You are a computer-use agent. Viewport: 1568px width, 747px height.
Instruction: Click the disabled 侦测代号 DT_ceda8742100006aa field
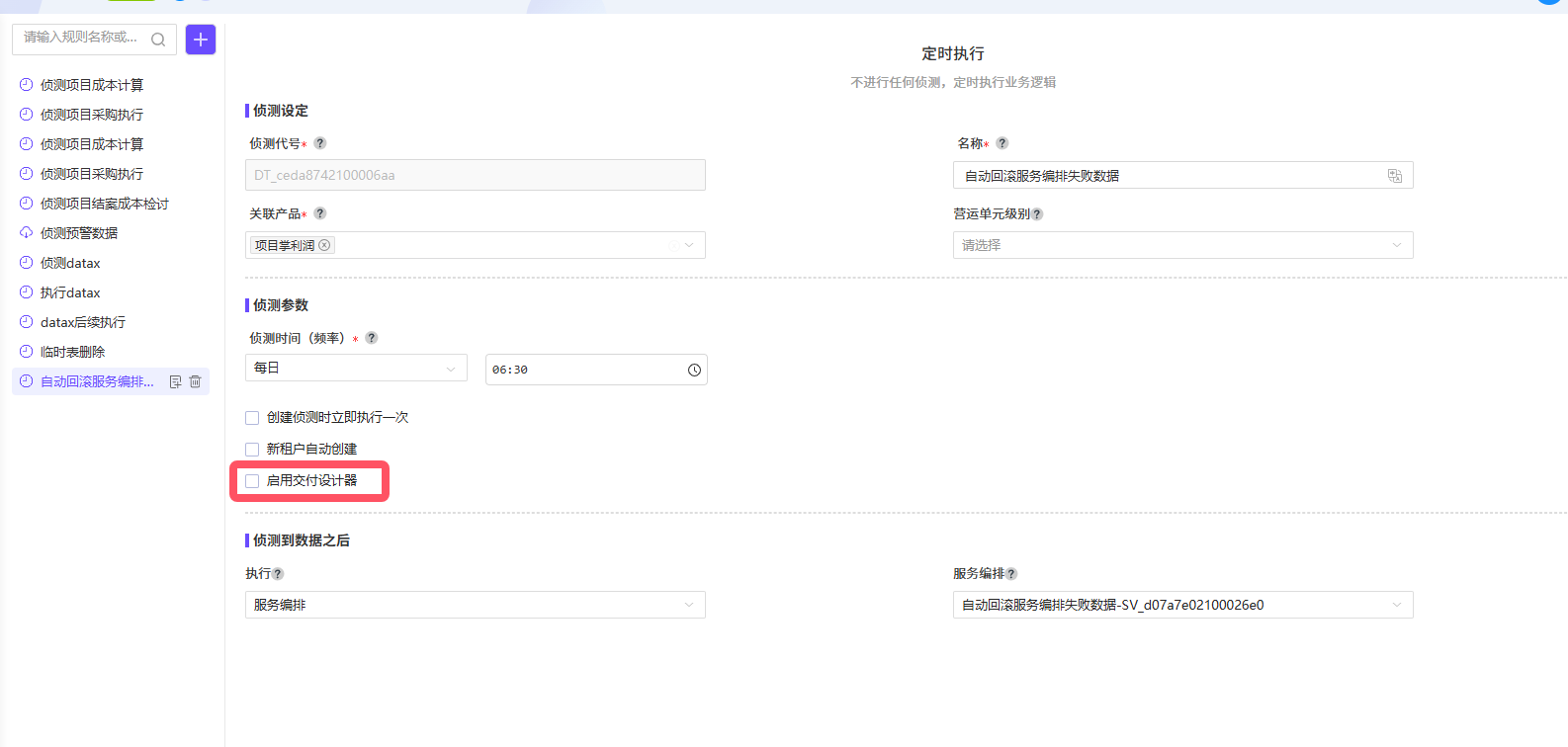476,175
